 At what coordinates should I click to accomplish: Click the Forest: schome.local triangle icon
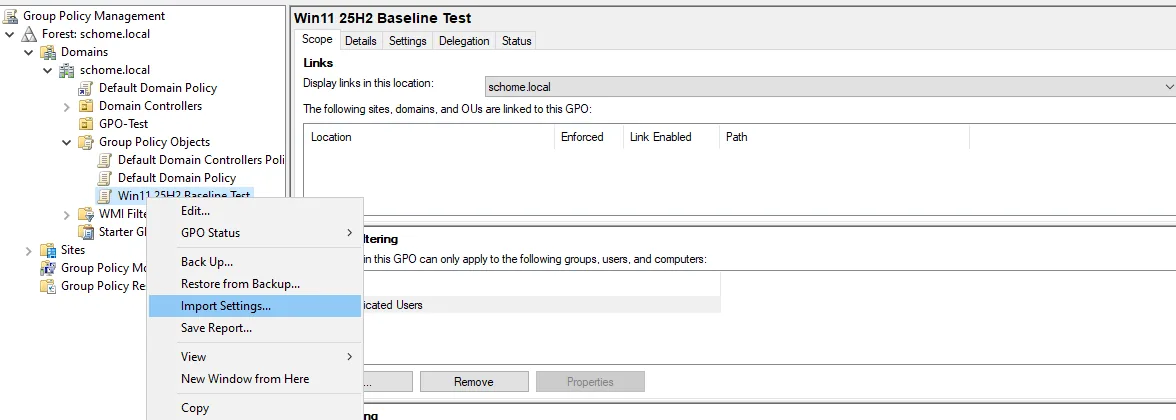(x=29, y=34)
